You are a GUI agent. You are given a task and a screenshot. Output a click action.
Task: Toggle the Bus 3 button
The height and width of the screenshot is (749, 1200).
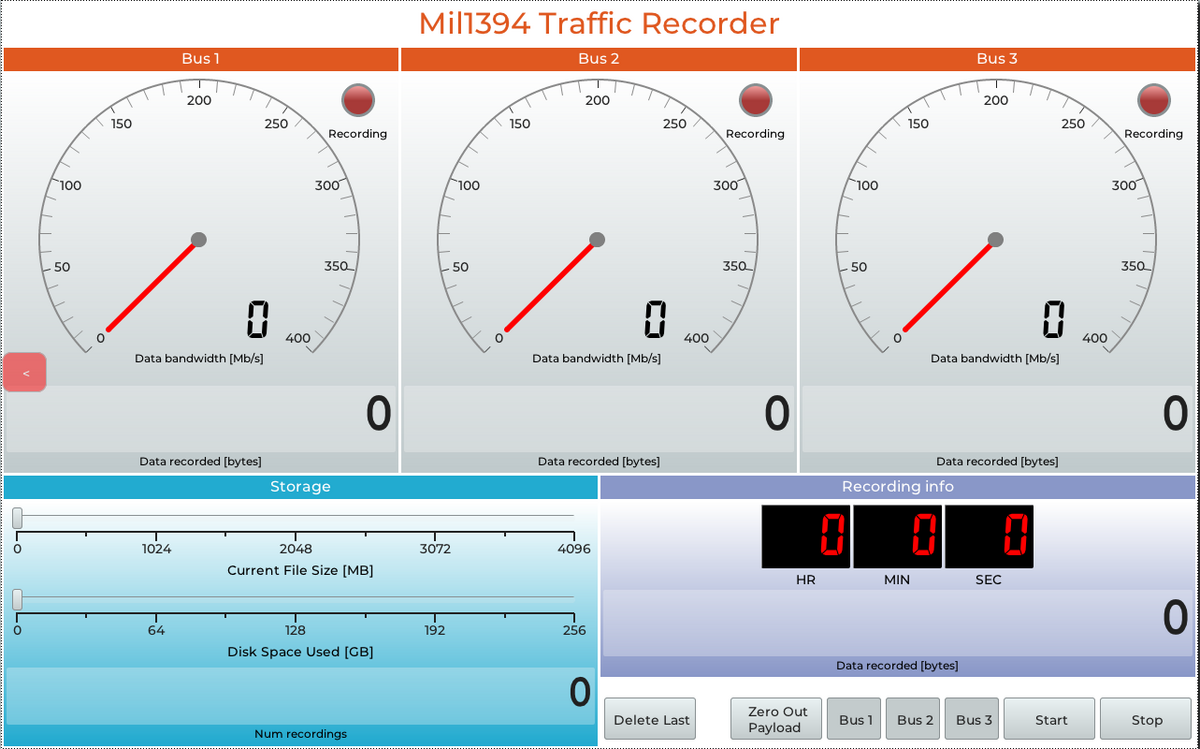pyautogui.click(x=972, y=719)
